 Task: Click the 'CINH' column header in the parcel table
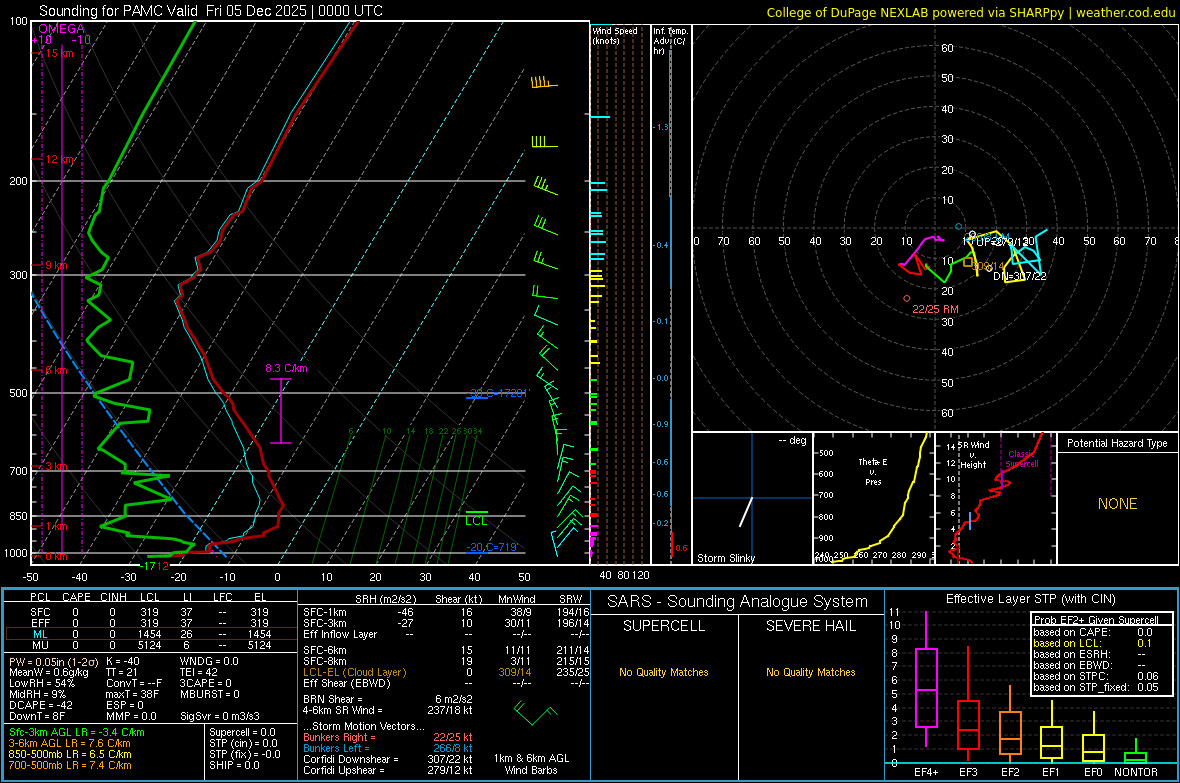[114, 597]
